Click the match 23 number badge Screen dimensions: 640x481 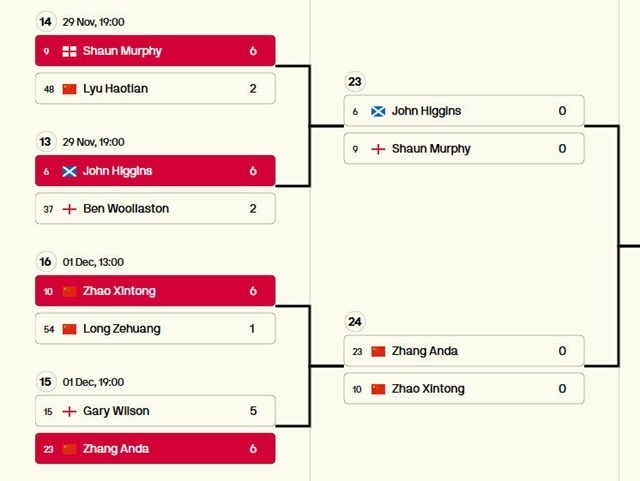355,82
